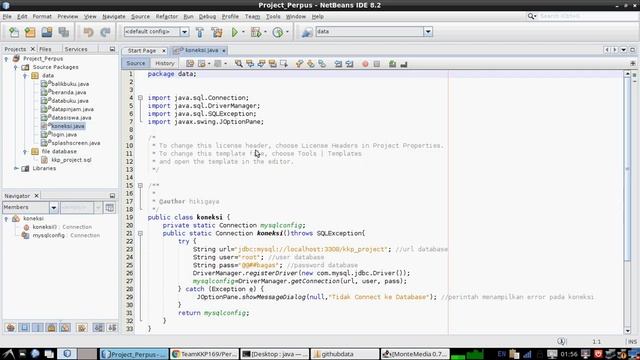Image resolution: width=640 pixels, height=360 pixels.
Task: Click the editor Find Selection magnifier icon
Action: coord(238,64)
